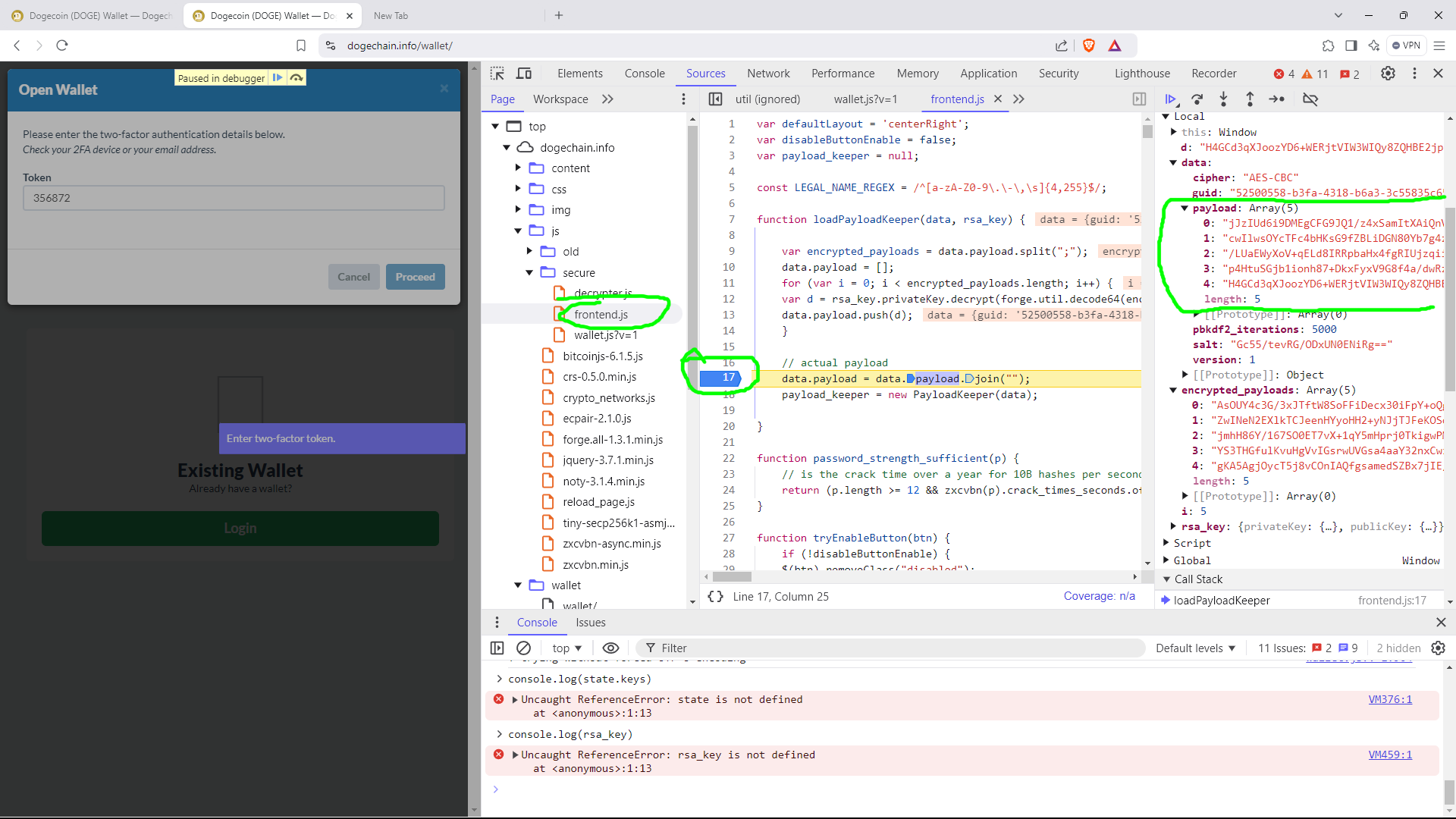Open the Issues drawer tab
The image size is (1456, 819).
coord(590,623)
